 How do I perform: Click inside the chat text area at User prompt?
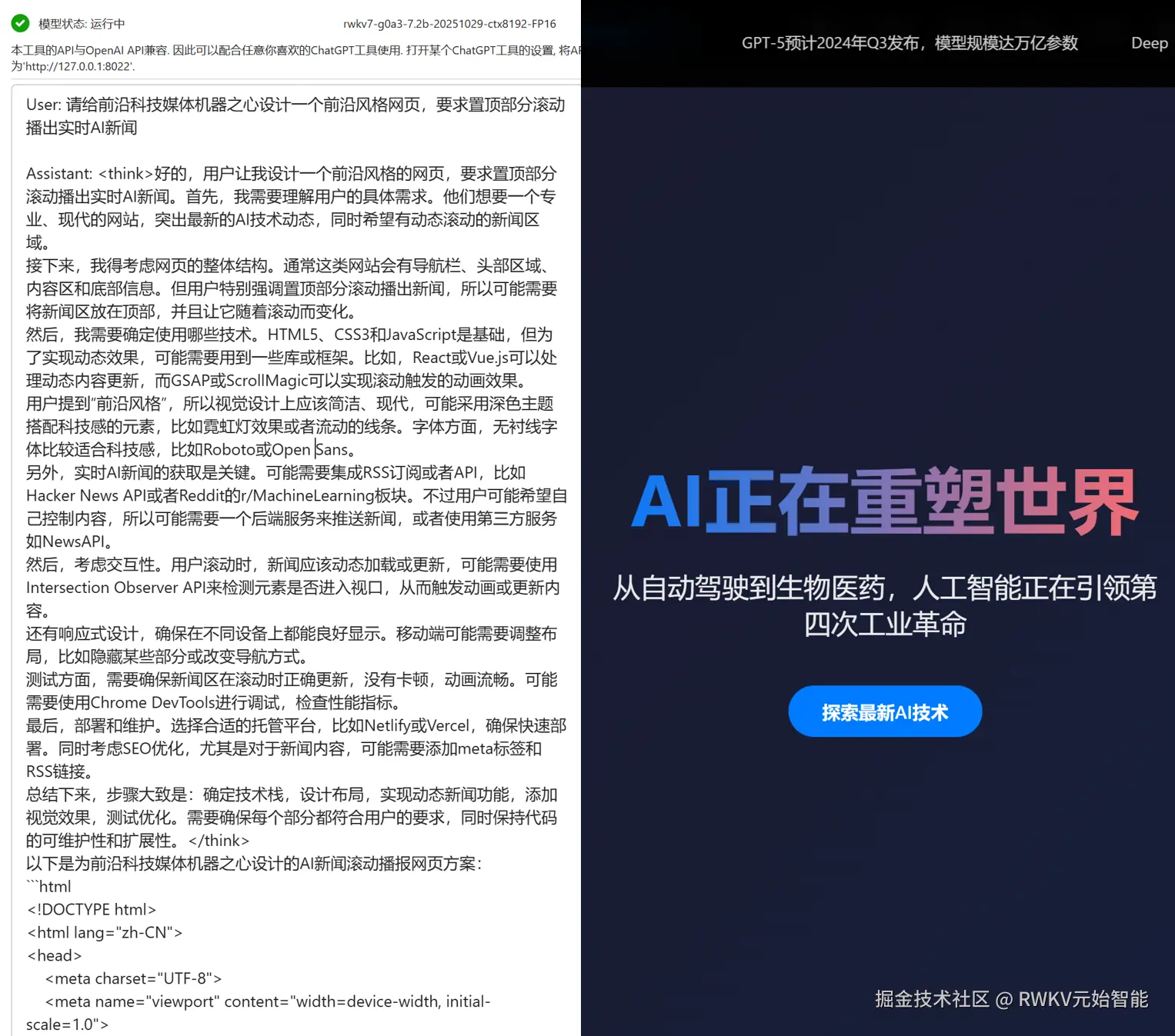(295, 116)
